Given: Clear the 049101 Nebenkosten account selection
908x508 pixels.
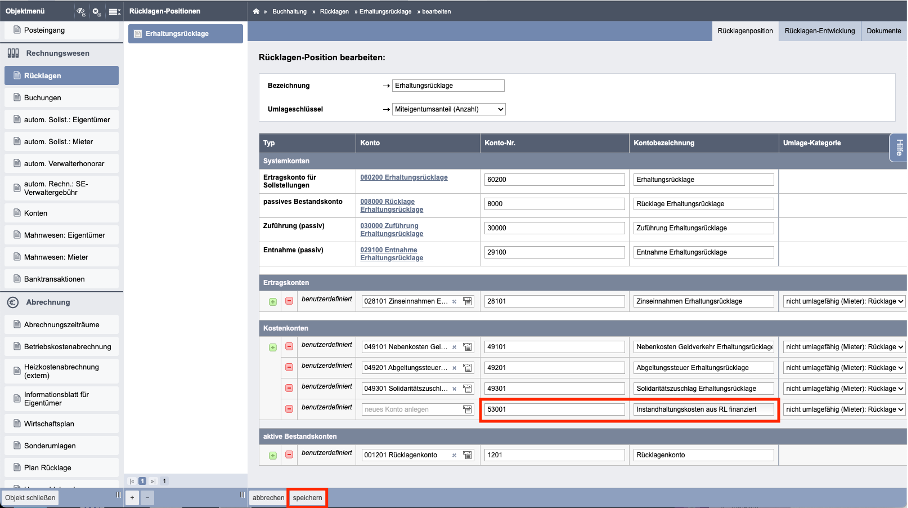Looking at the screenshot, I should coord(454,347).
